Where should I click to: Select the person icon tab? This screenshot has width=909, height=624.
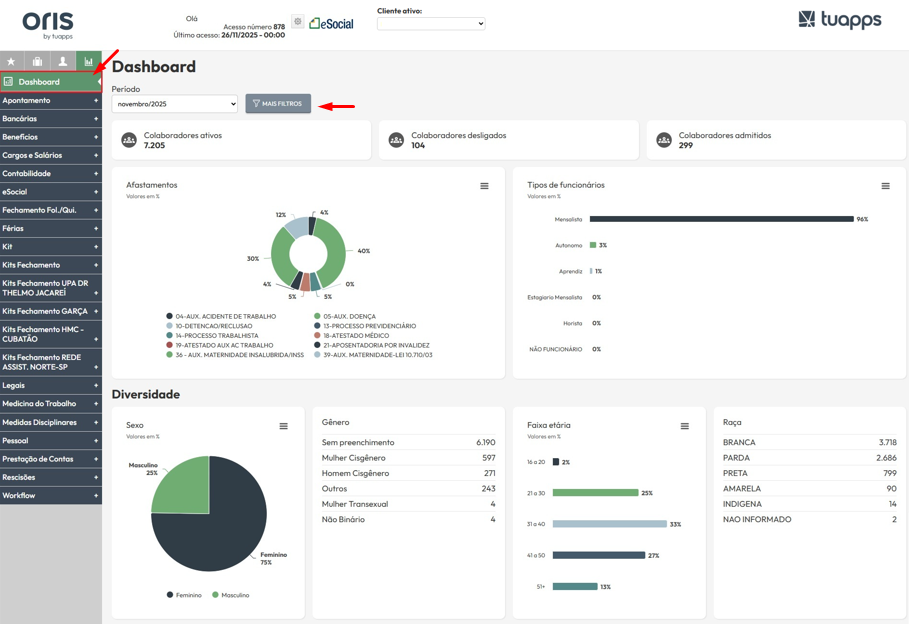coord(63,62)
